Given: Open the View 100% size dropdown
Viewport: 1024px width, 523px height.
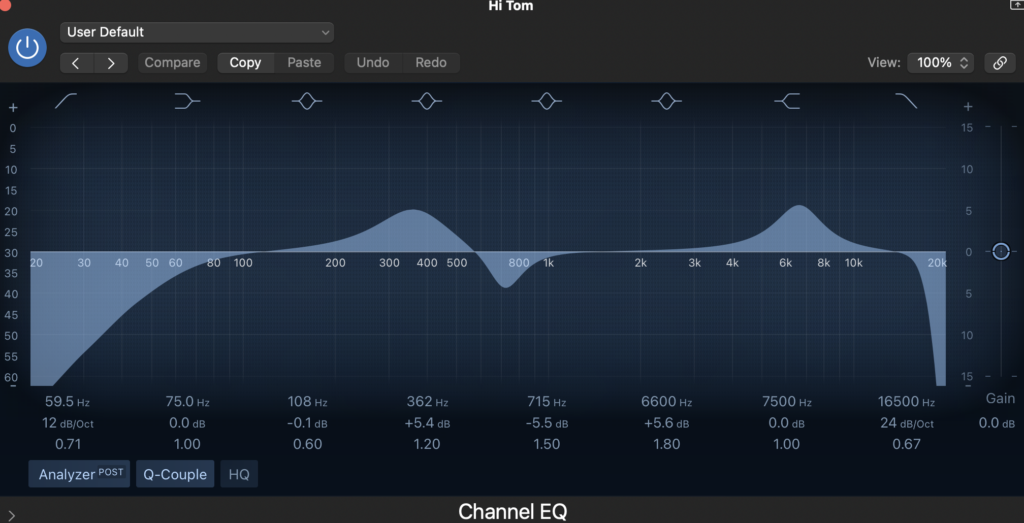Looking at the screenshot, I should tap(940, 62).
